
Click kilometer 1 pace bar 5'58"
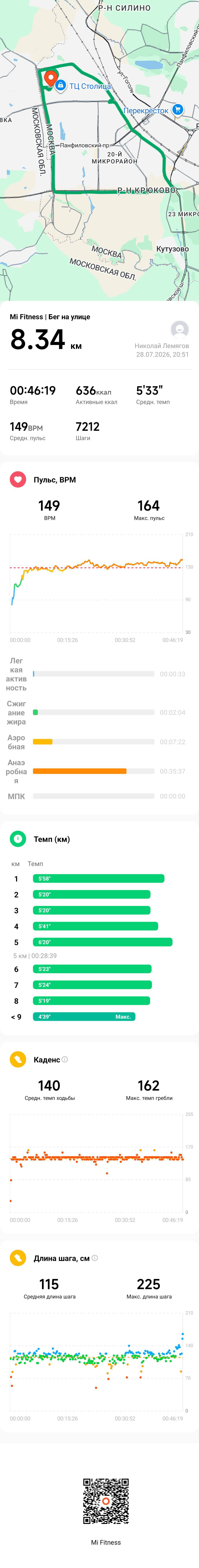tap(99, 878)
